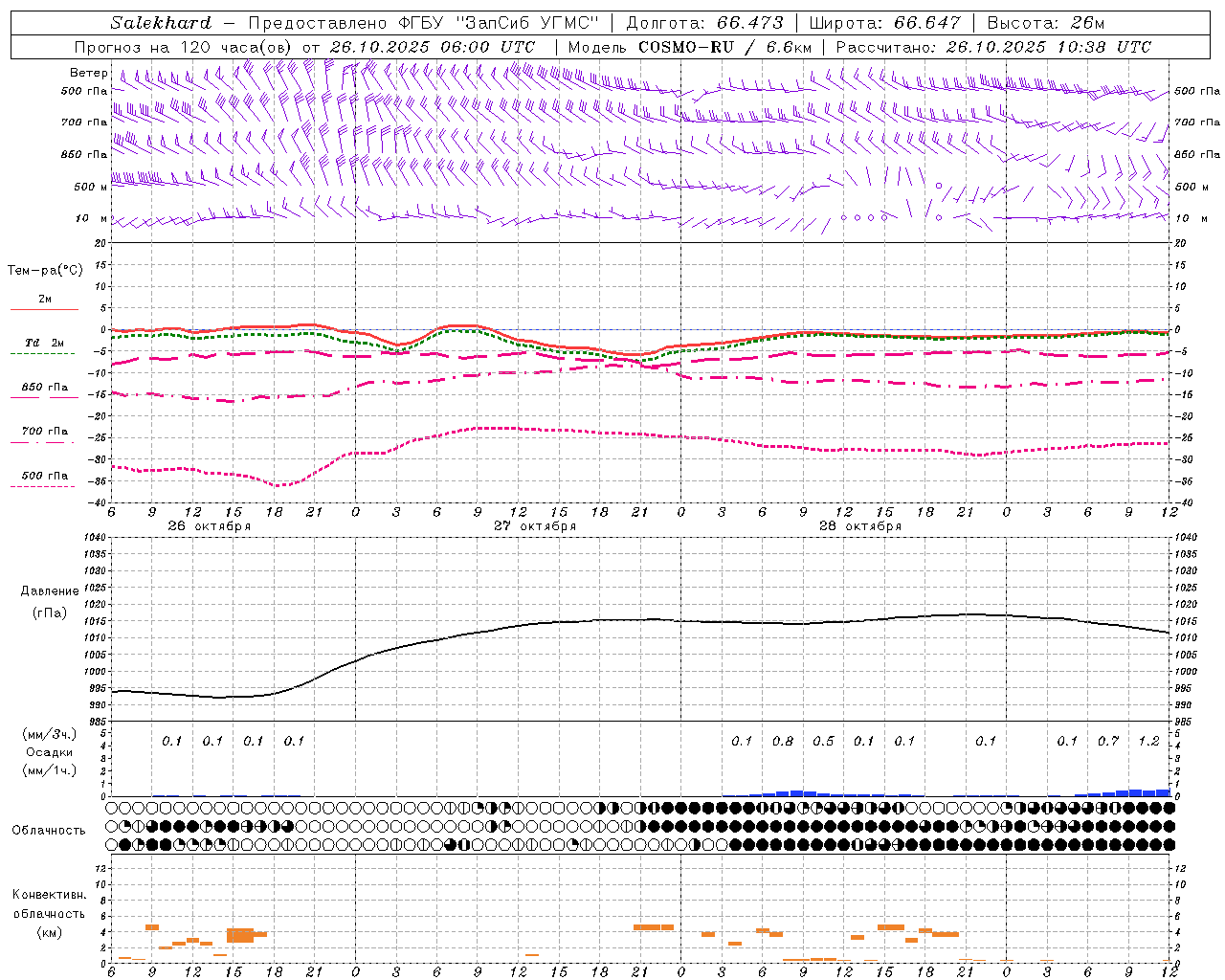The image size is (1225, 980).
Task: Select the model name COSMO-RU / 6.6км
Action: pyautogui.click(x=724, y=47)
